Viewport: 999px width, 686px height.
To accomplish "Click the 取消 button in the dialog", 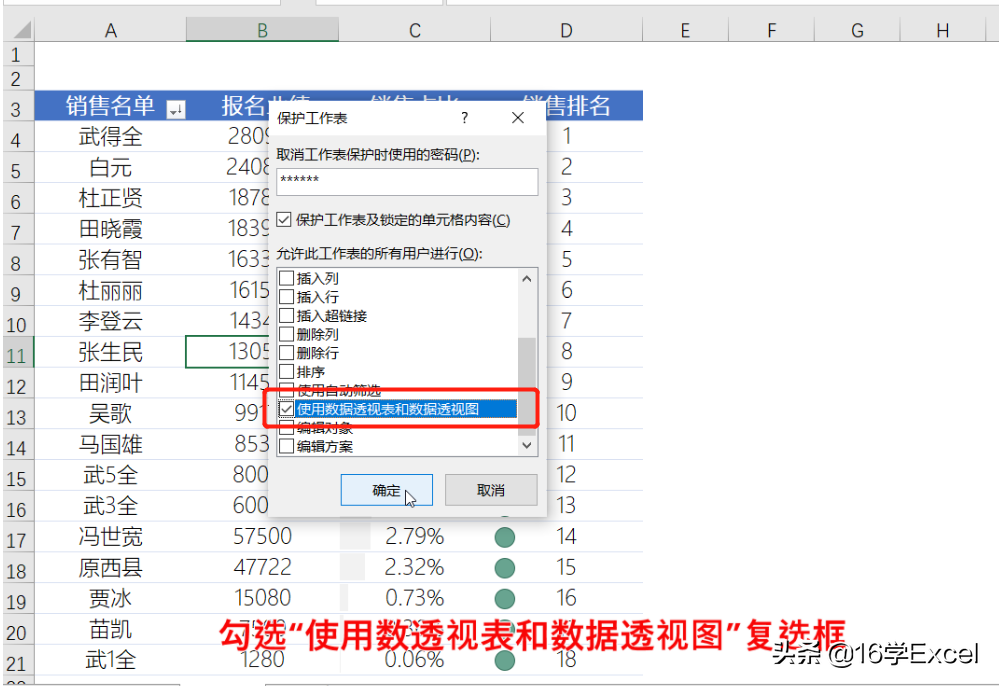I will 491,490.
